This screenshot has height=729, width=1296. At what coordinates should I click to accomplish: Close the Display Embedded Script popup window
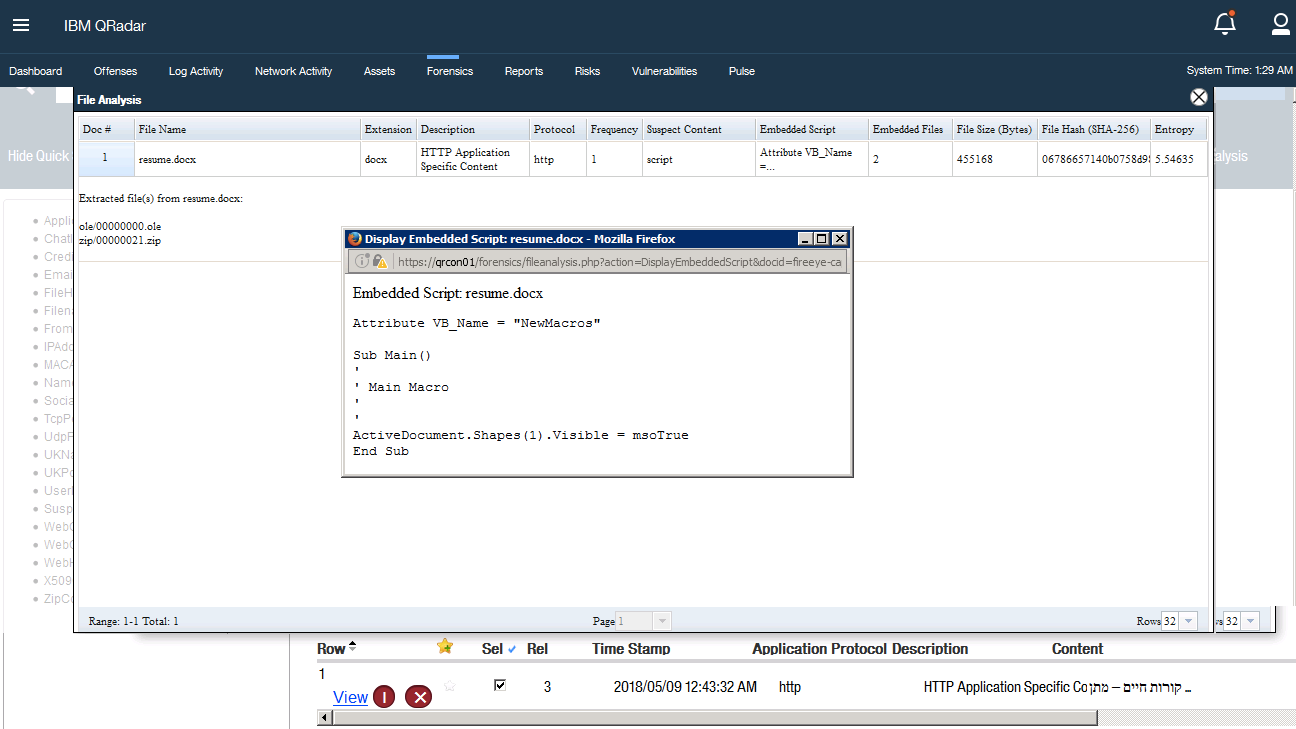click(x=840, y=239)
